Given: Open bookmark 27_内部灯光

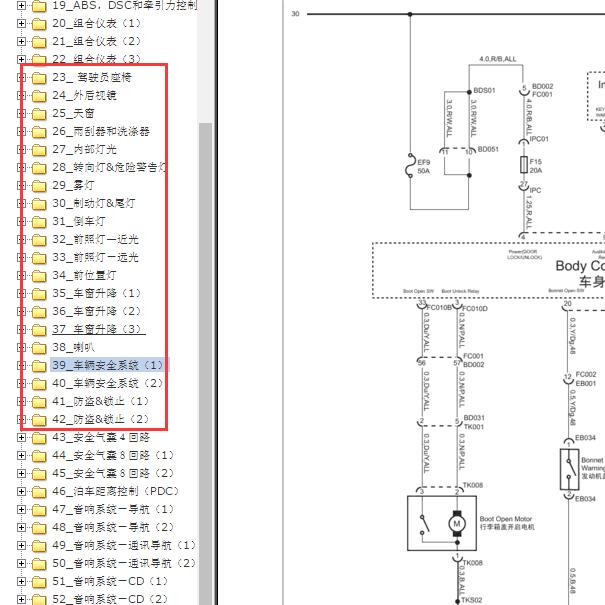Looking at the screenshot, I should [x=84, y=149].
